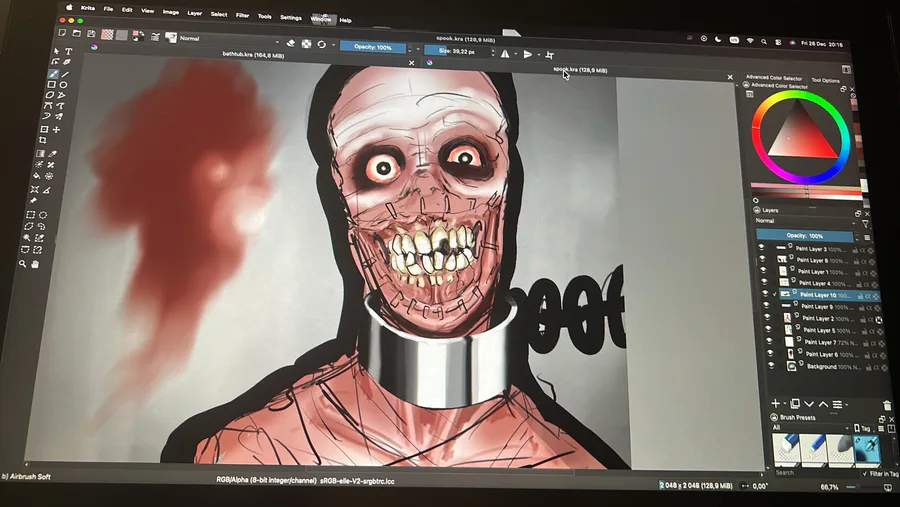The image size is (900, 507).
Task: Click the horizontal mirror tool icon
Action: [505, 54]
